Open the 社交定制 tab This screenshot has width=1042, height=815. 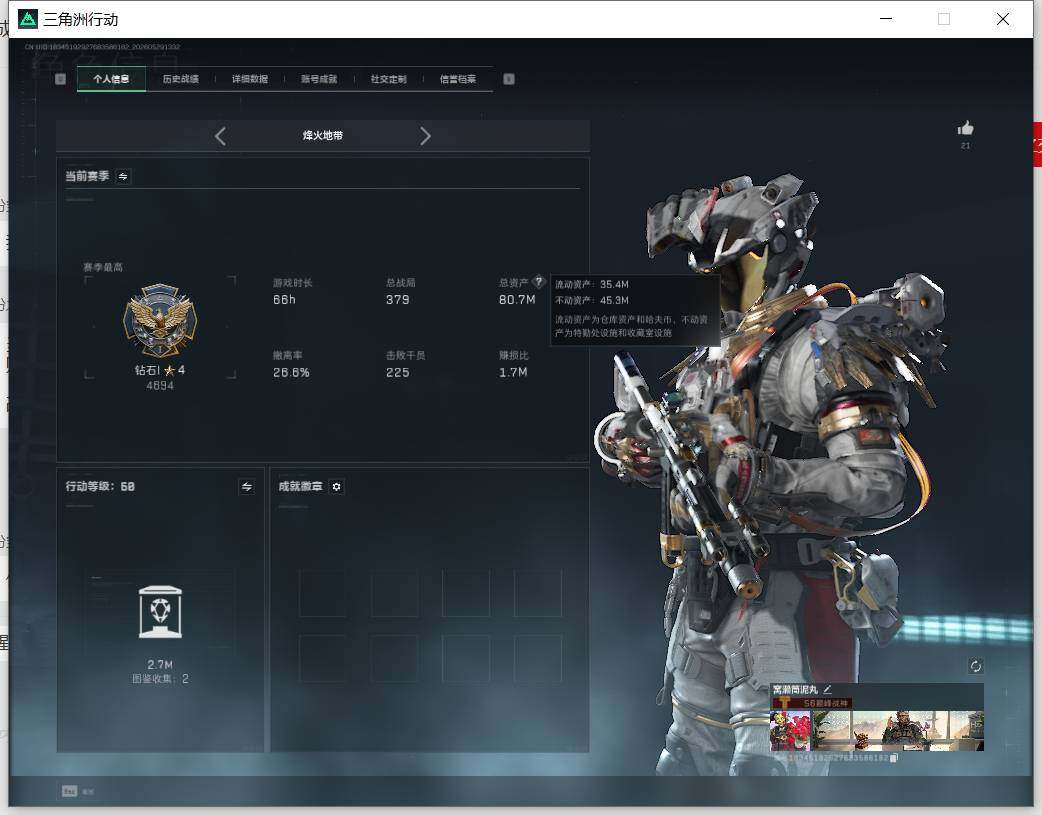pyautogui.click(x=388, y=79)
